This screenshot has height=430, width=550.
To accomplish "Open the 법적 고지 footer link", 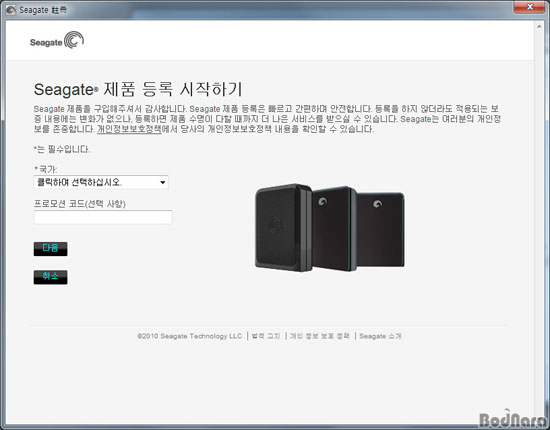I will coord(266,336).
